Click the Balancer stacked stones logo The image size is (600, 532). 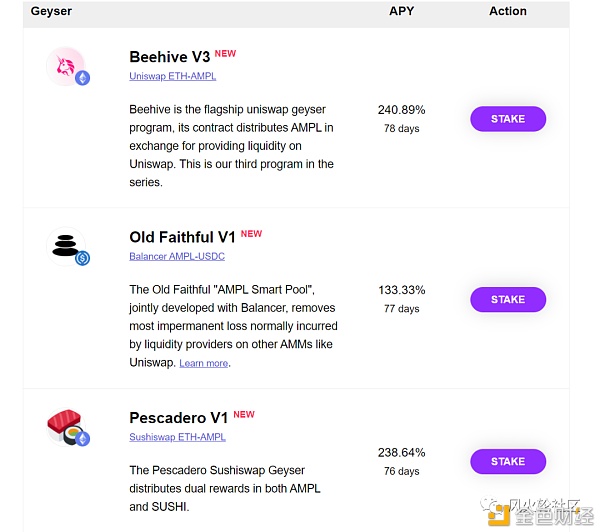(65, 246)
